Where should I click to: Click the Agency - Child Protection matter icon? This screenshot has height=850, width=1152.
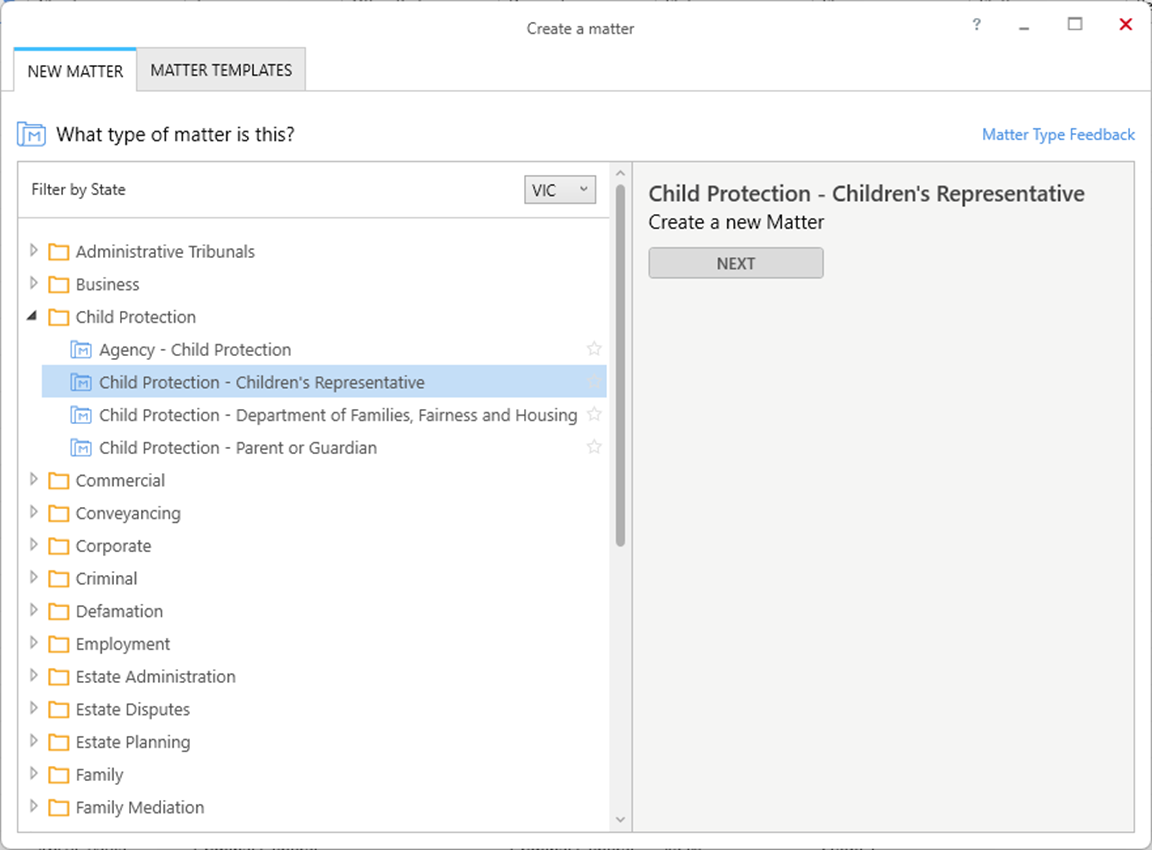pyautogui.click(x=81, y=350)
